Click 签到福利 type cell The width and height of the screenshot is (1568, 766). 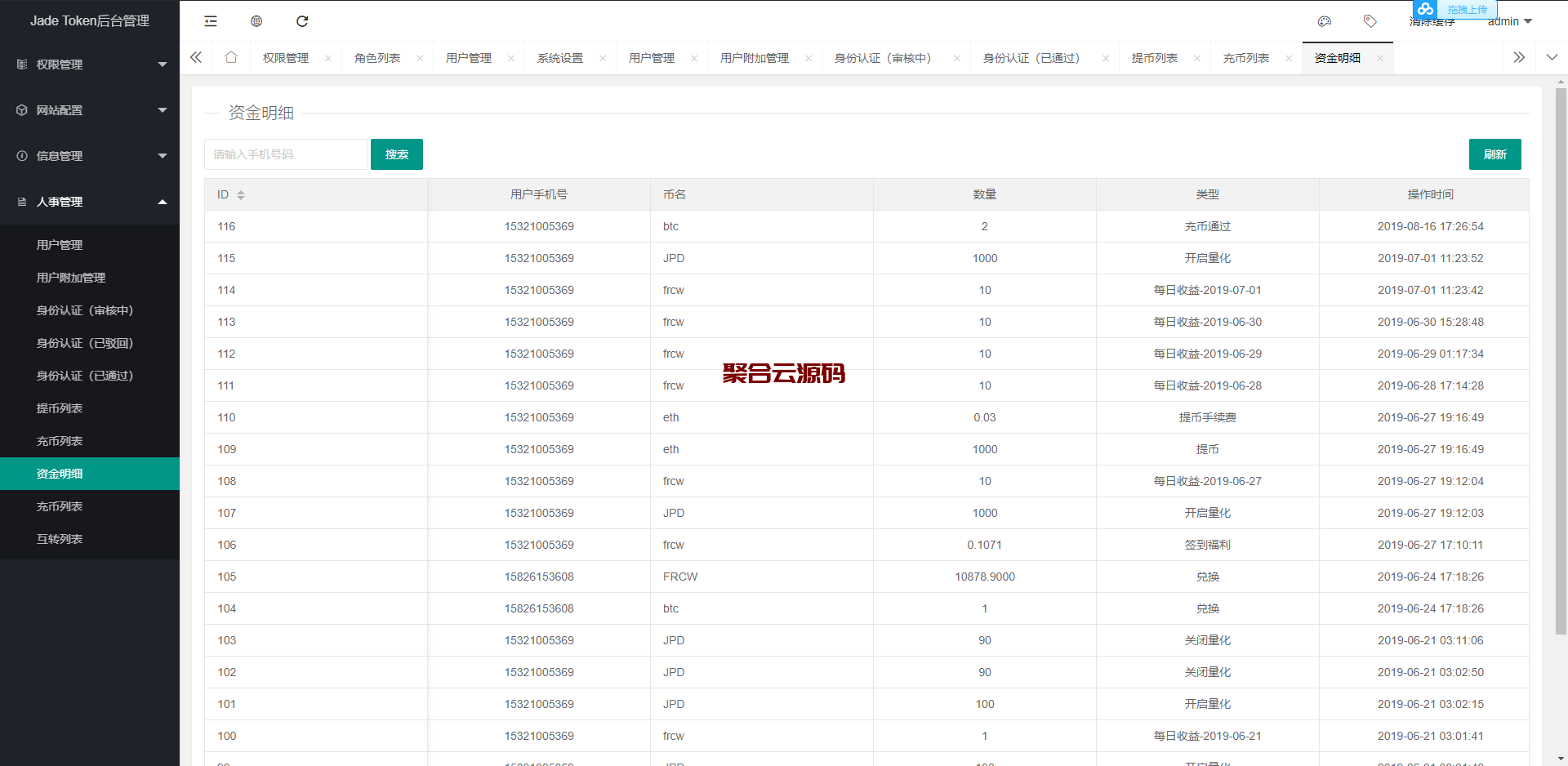(1208, 545)
